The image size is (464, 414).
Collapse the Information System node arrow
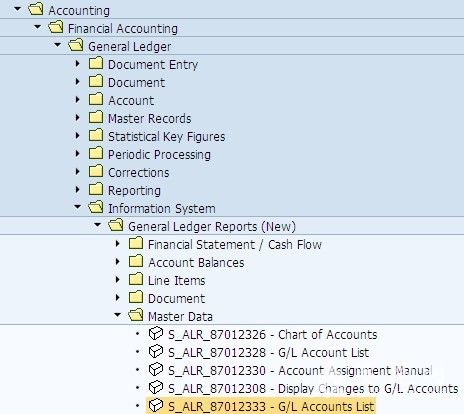coord(77,207)
